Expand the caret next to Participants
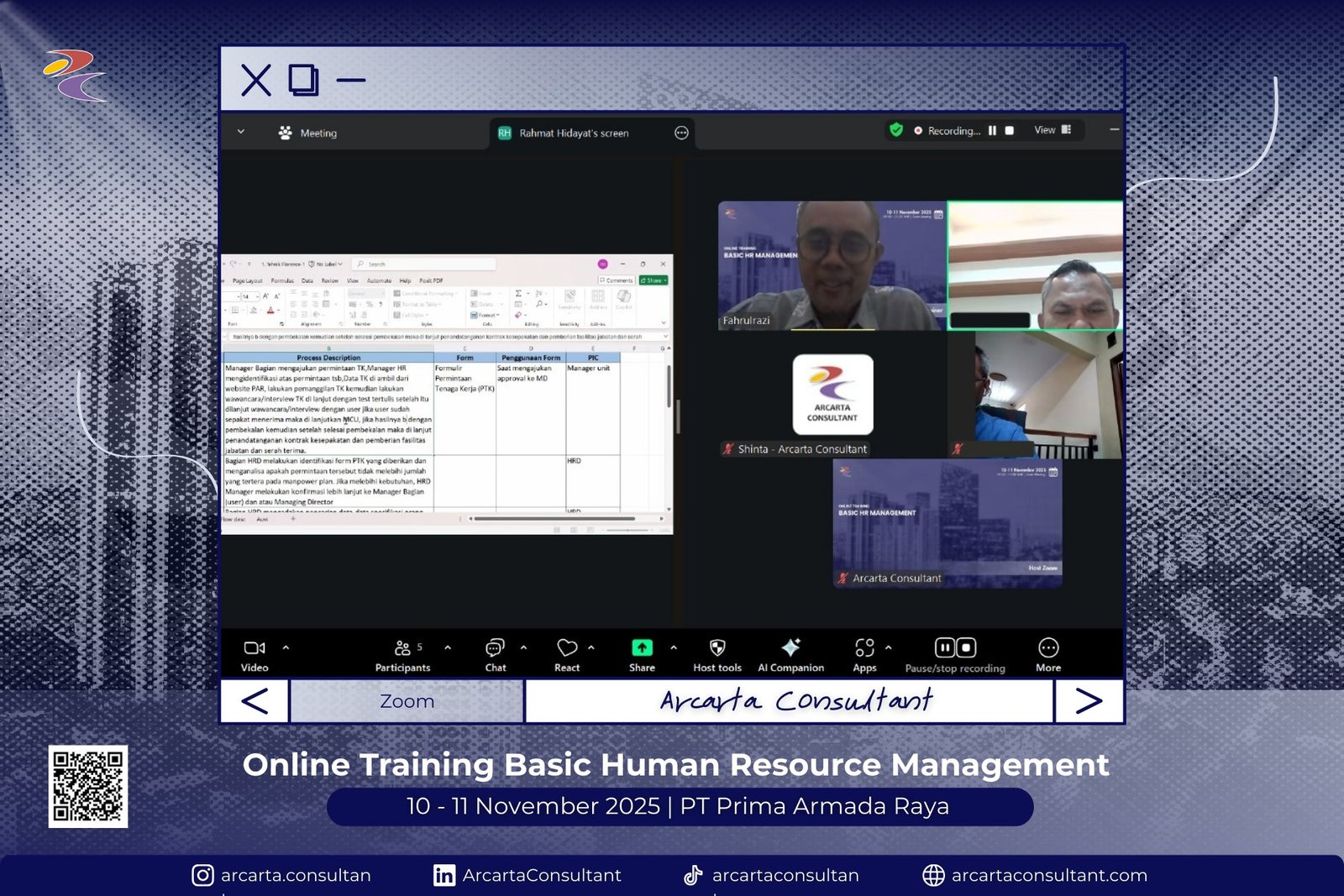The image size is (1344, 896). [x=448, y=647]
